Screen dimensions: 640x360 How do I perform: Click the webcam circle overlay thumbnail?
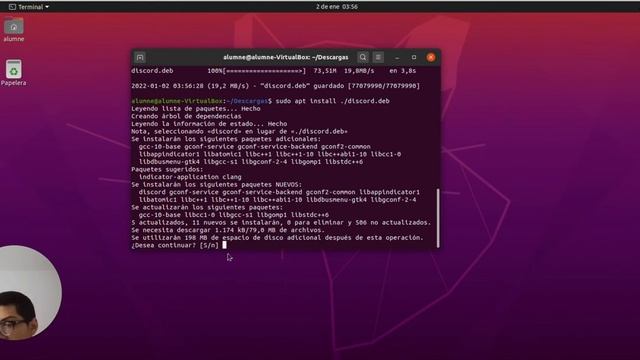point(30,293)
